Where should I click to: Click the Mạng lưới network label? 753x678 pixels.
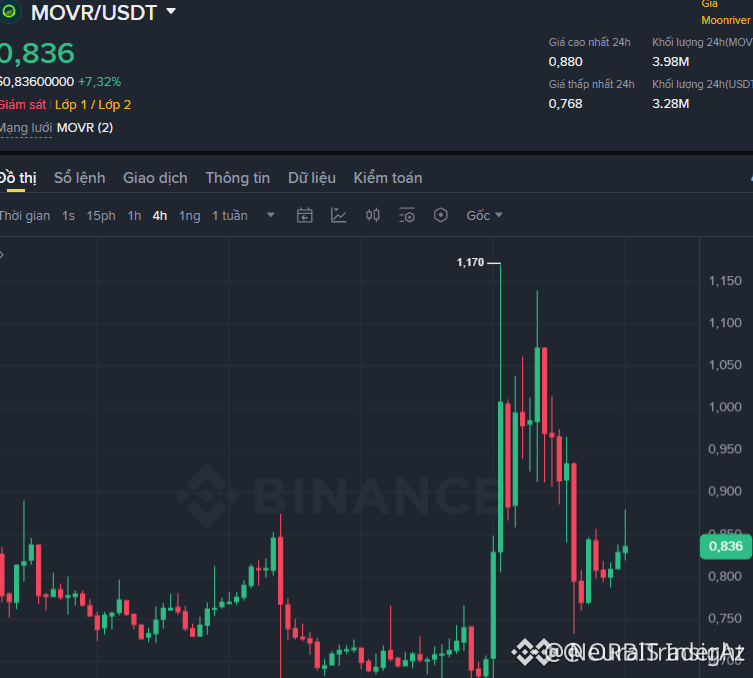26,128
